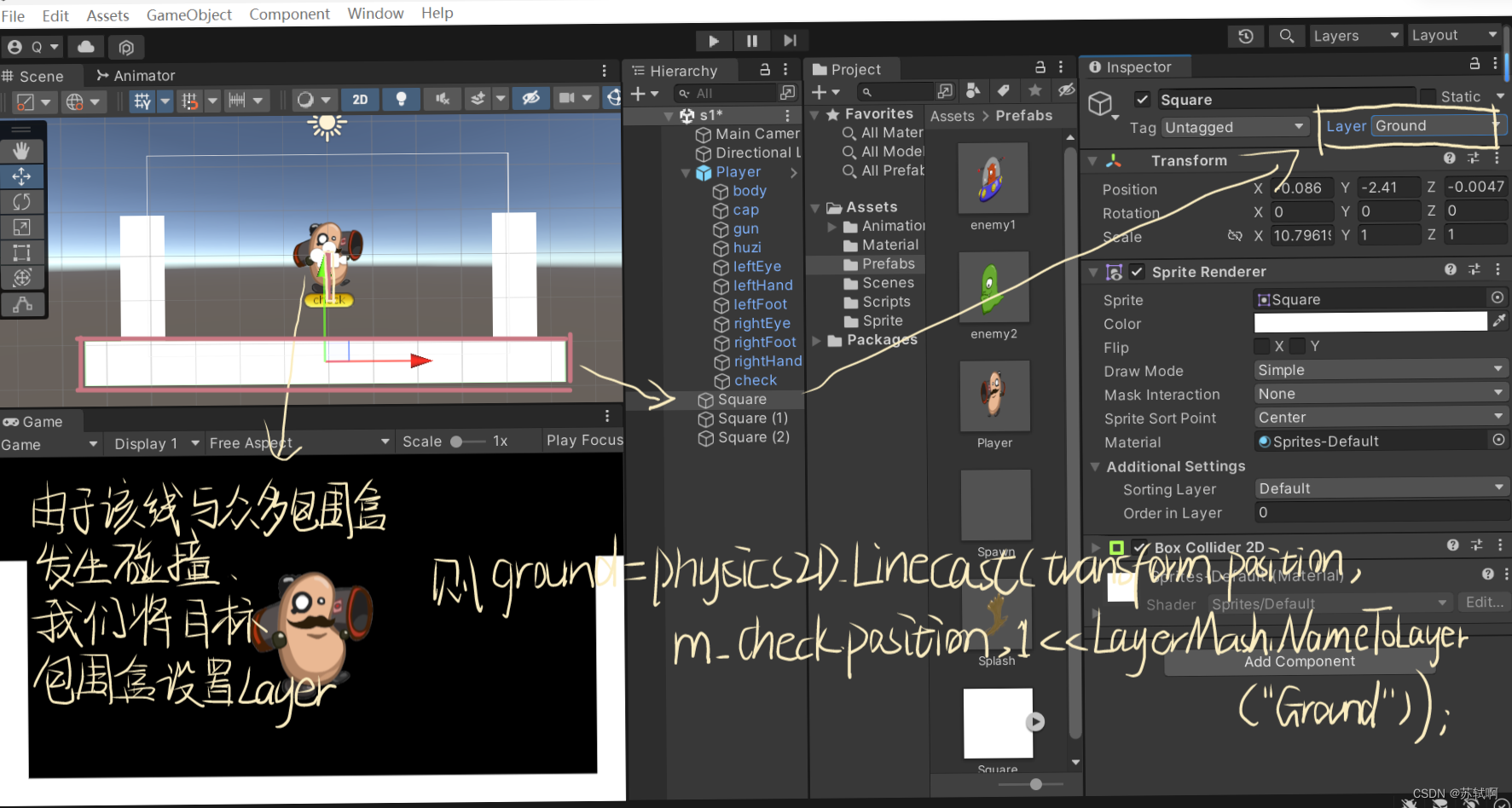The image size is (1512, 808).
Task: Select the Rotate tool
Action: [x=21, y=202]
